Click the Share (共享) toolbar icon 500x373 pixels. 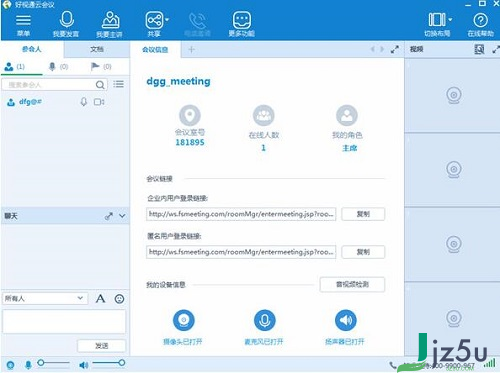pos(154,20)
